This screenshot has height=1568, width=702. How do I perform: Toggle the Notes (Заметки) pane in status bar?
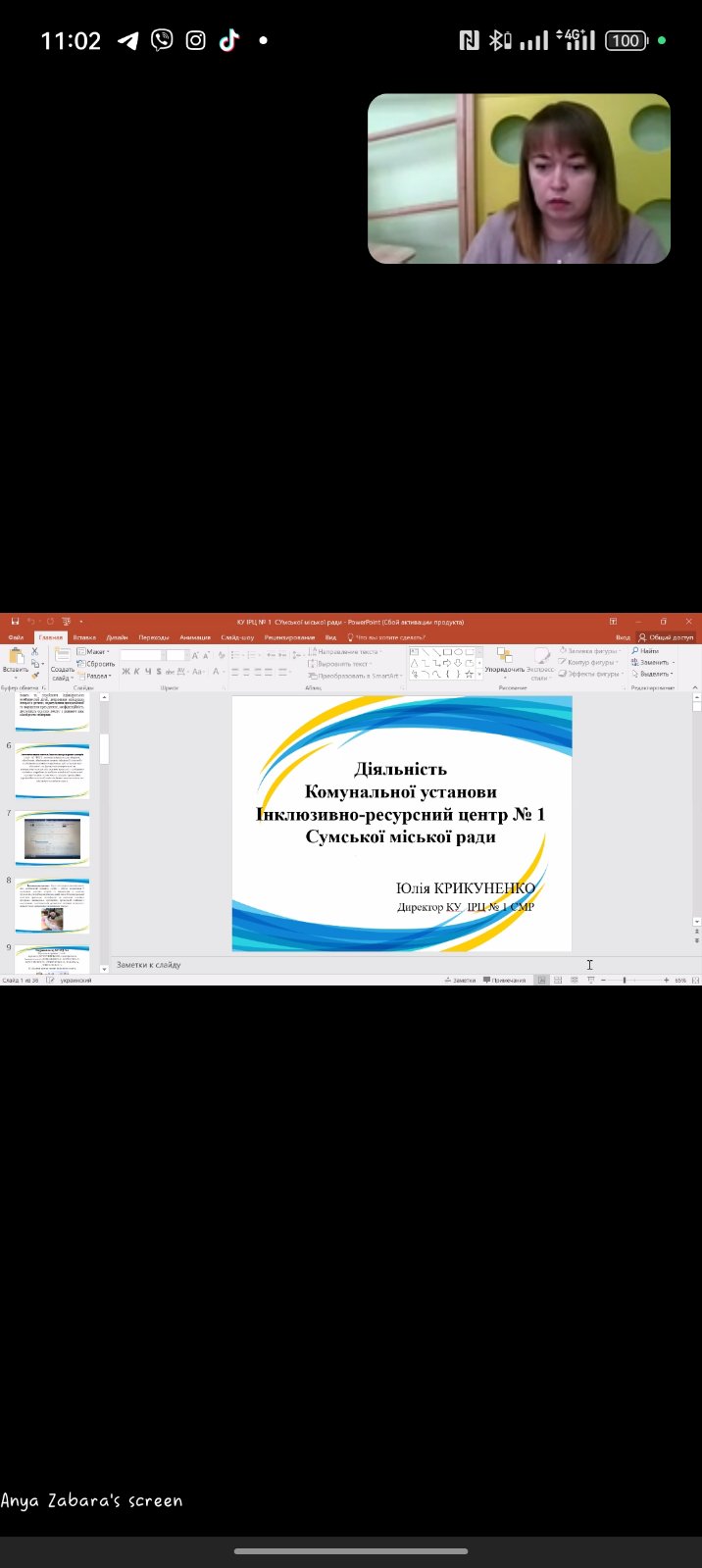point(460,980)
